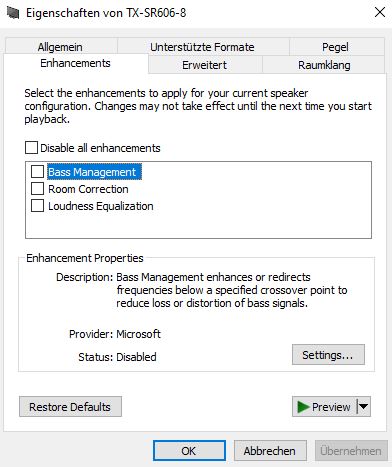Tick the Room Correction checkbox
392x467 pixels.
(x=37, y=189)
